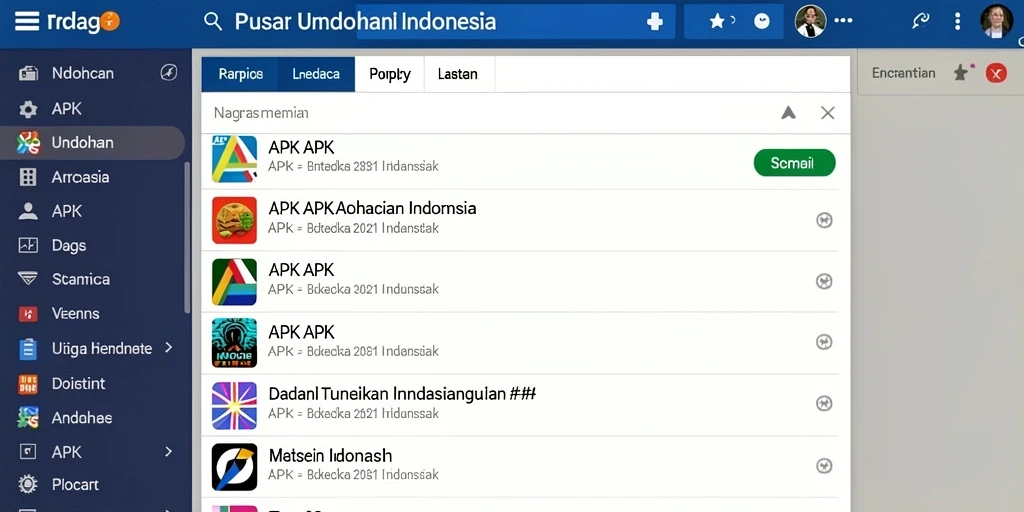Open the vertical three-dots menu
The image size is (1024, 512).
[957, 22]
